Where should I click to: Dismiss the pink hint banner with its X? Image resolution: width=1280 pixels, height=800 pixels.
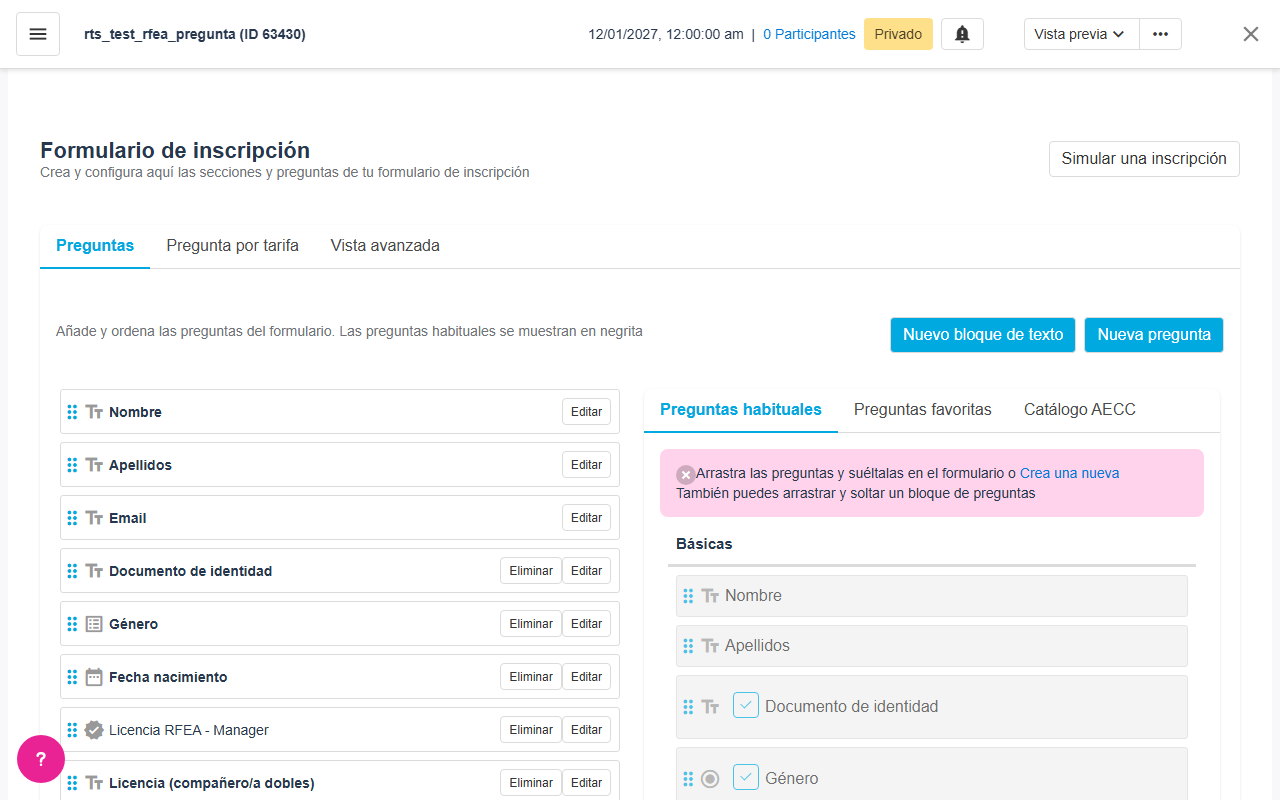[x=685, y=474]
